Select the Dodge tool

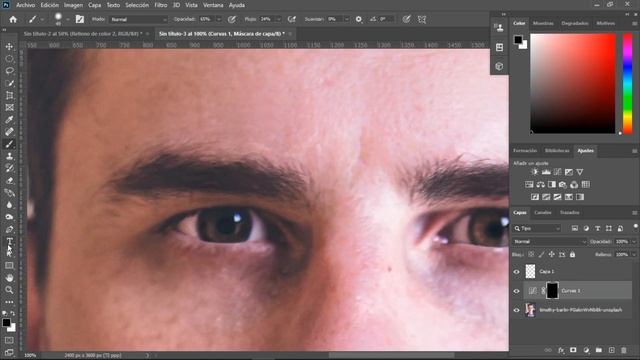[9, 217]
